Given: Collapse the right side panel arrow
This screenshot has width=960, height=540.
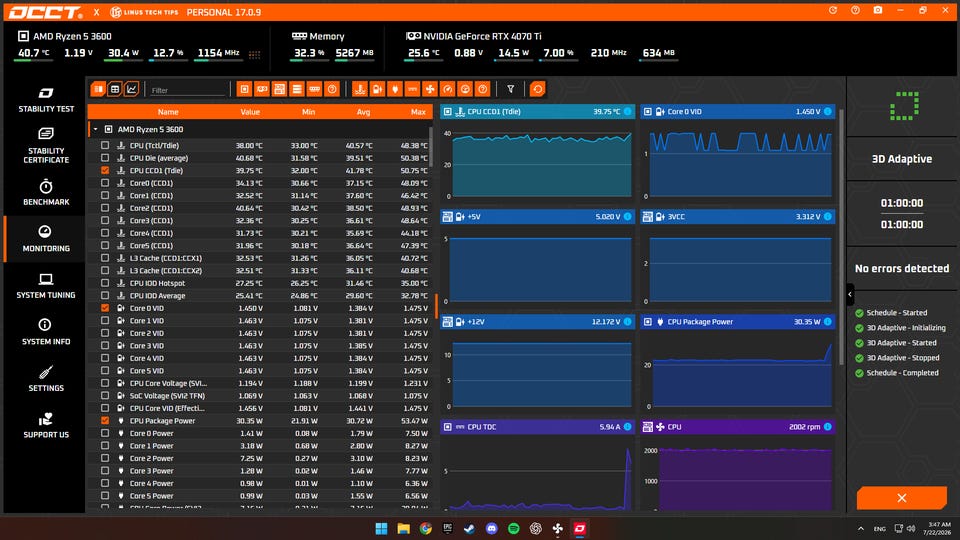Looking at the screenshot, I should tap(850, 294).
